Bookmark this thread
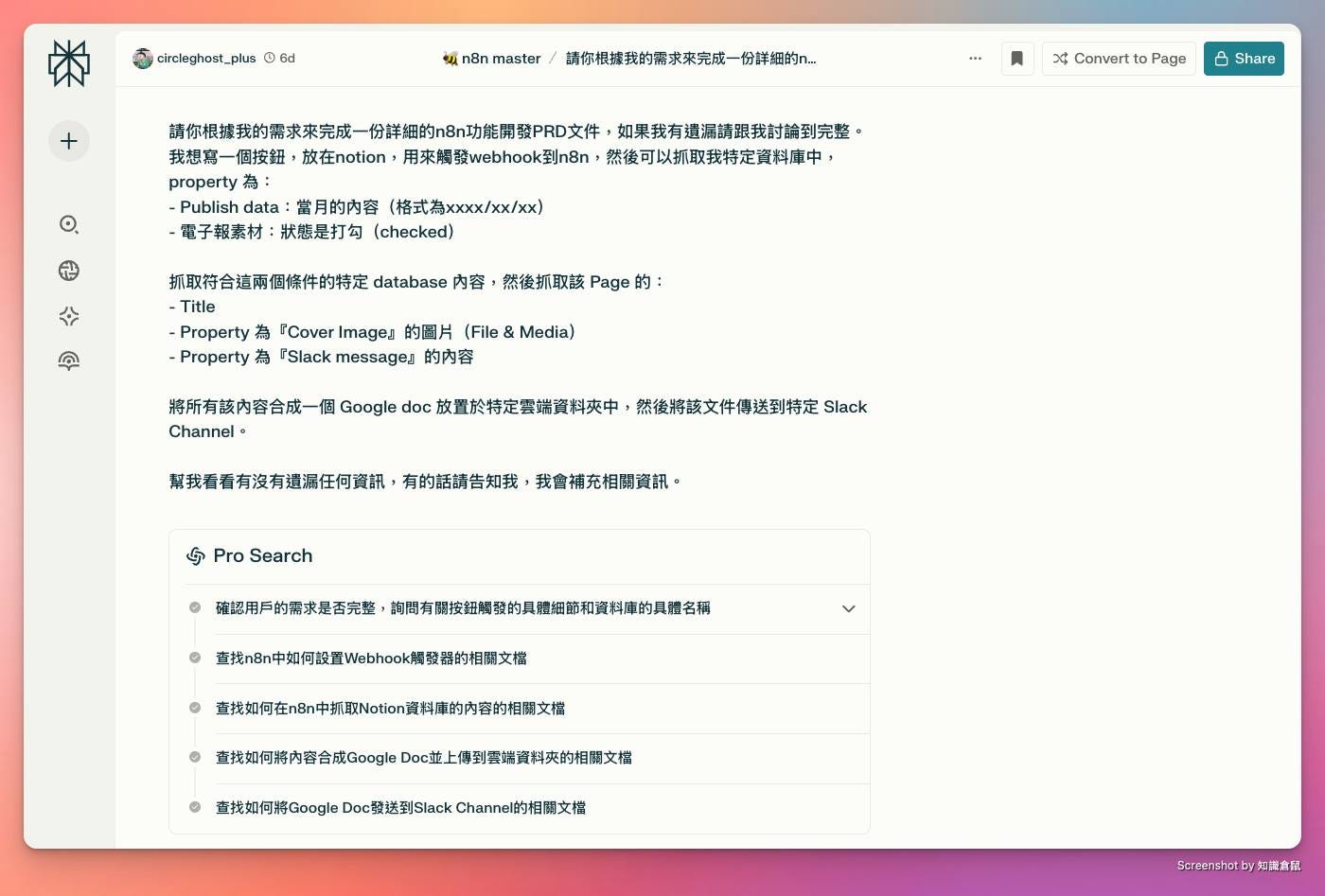The width and height of the screenshot is (1325, 896). 1017,59
